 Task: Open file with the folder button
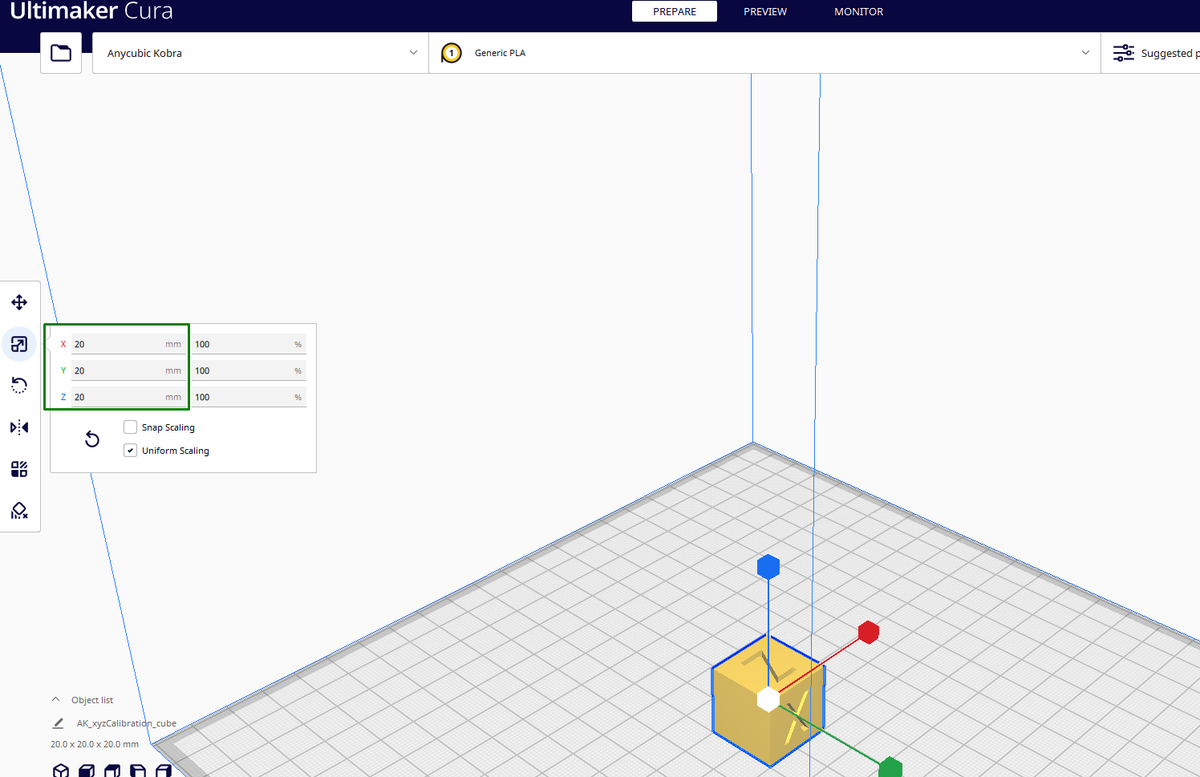coord(61,52)
